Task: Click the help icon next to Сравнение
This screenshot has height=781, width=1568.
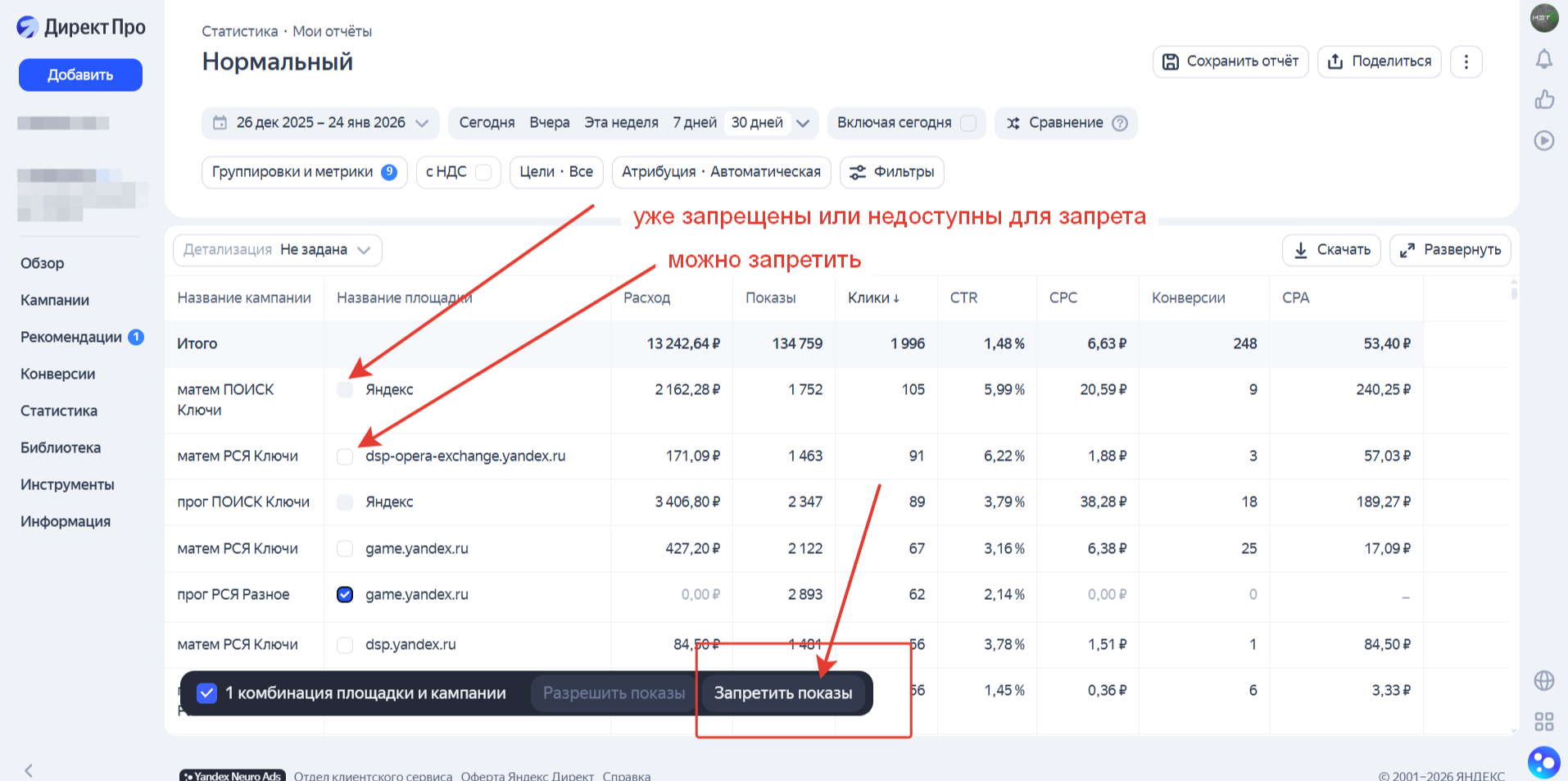Action: (x=1120, y=123)
